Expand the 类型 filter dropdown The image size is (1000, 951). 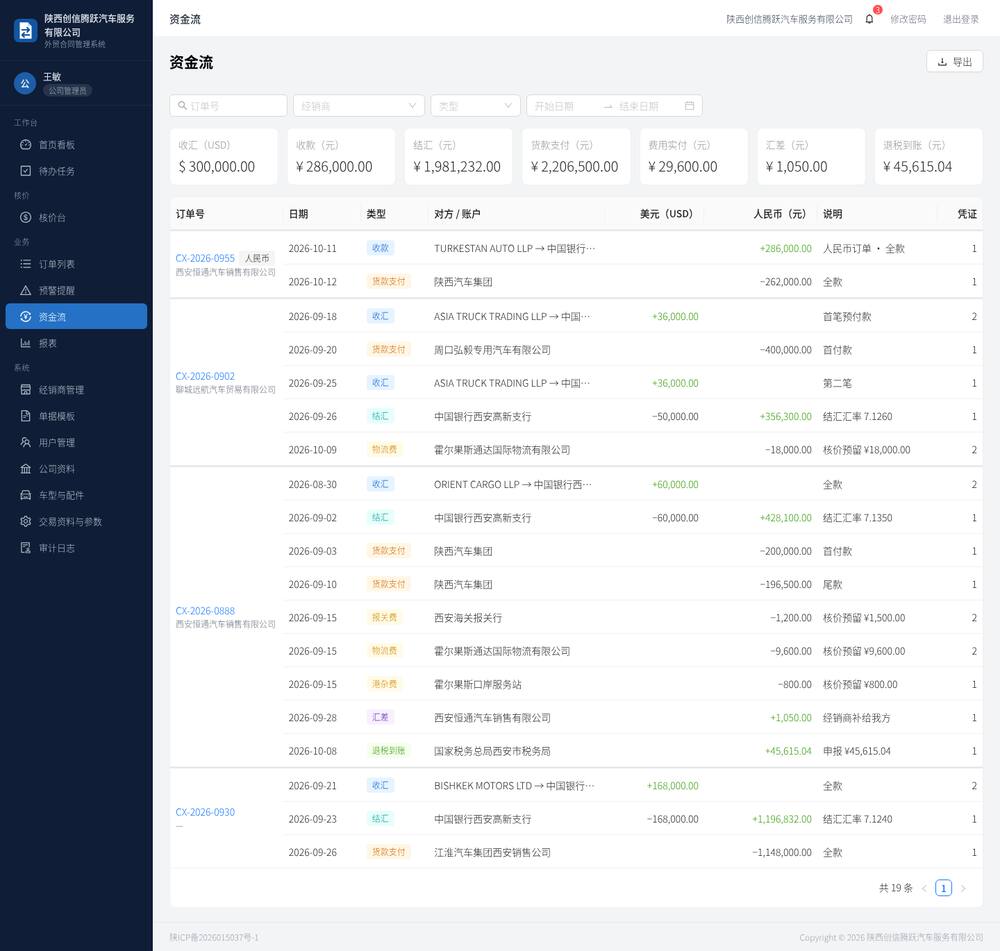coord(475,106)
